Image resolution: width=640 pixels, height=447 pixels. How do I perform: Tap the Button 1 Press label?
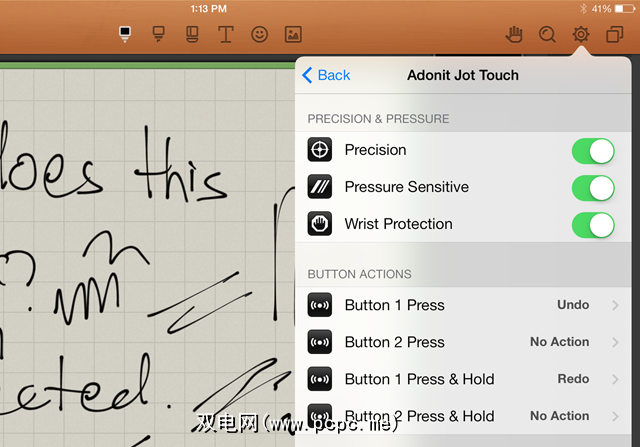point(395,305)
